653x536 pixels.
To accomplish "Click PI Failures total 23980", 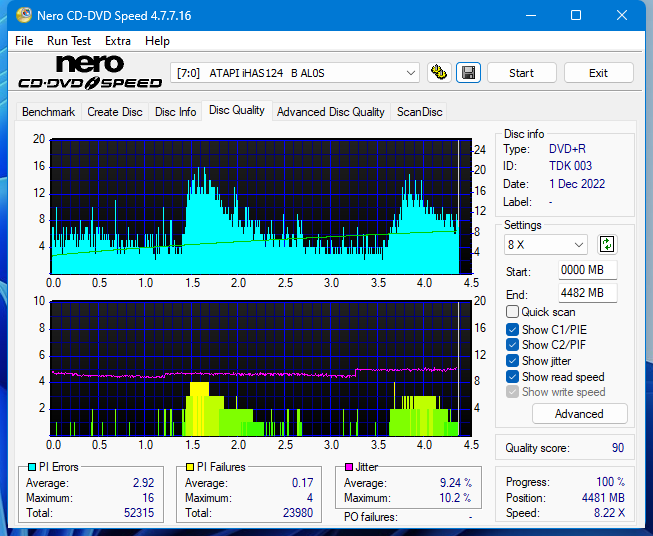I will click(298, 513).
